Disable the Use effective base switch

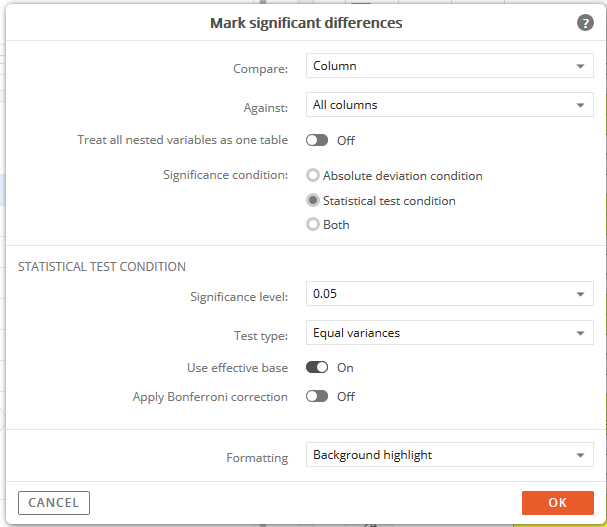[317, 367]
